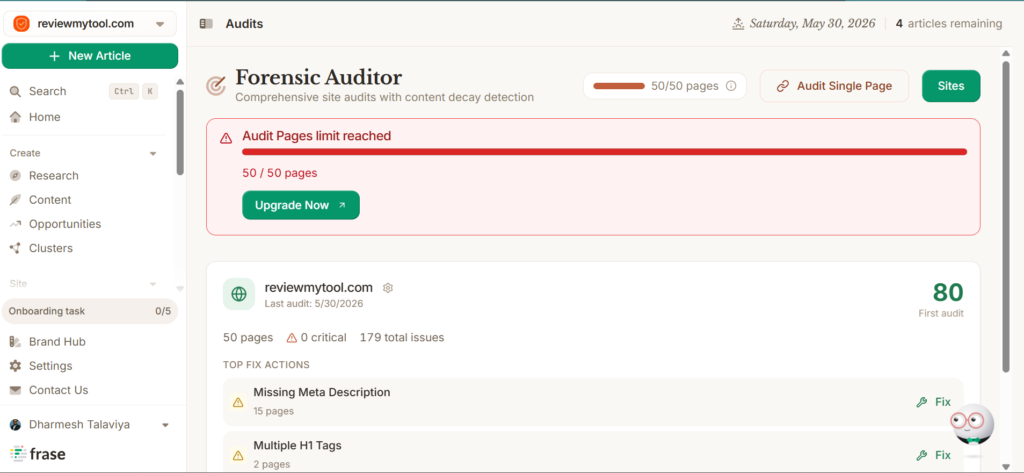Click the reviewmytool.com shield logo icon
Screen dimensions: 1024x473
point(21,24)
